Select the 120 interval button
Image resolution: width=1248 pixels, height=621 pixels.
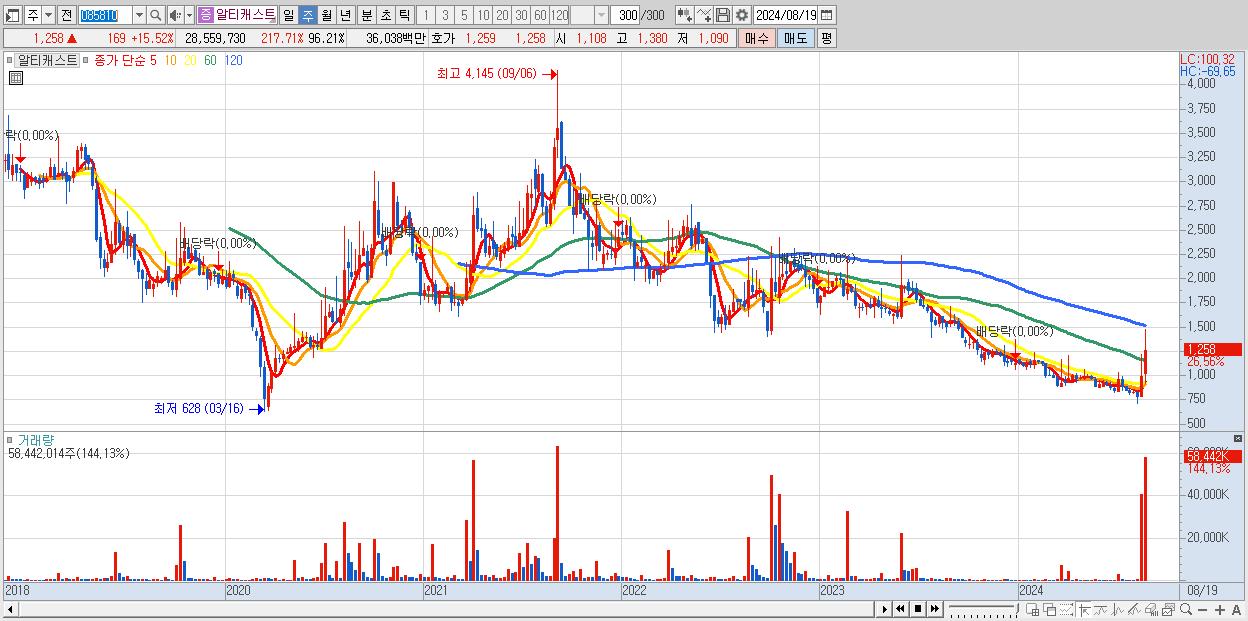[560, 15]
